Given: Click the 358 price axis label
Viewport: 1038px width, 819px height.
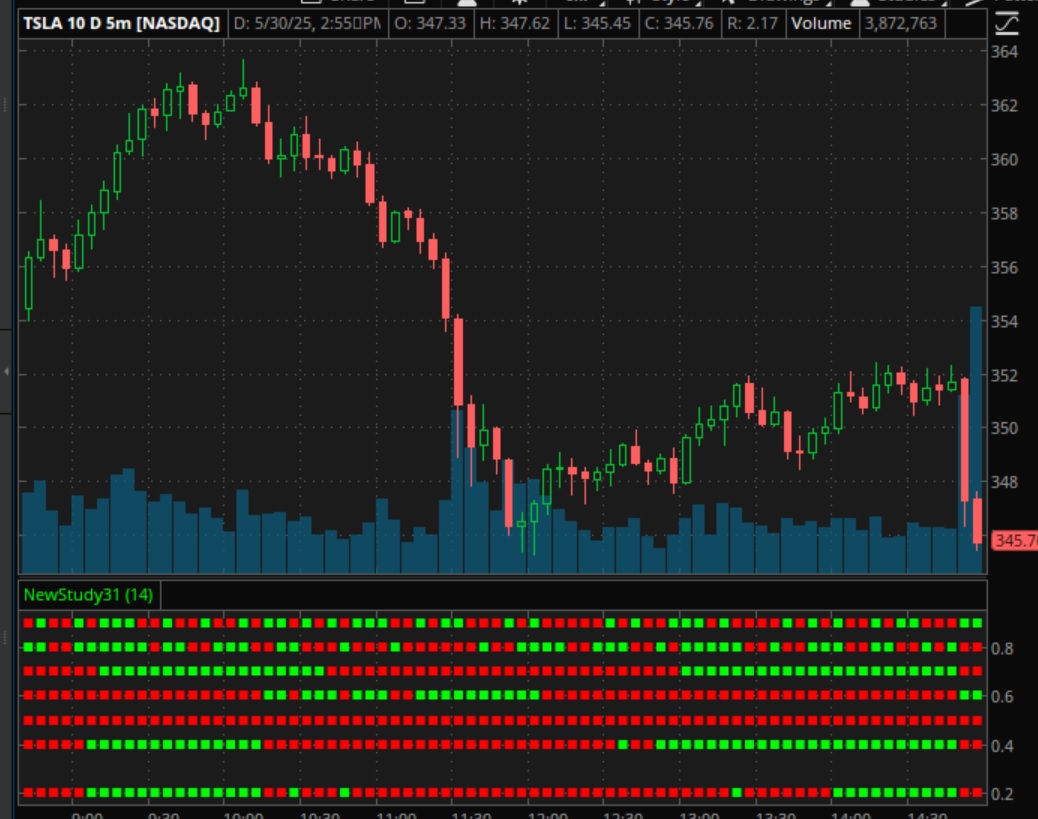Looking at the screenshot, I should [1004, 213].
